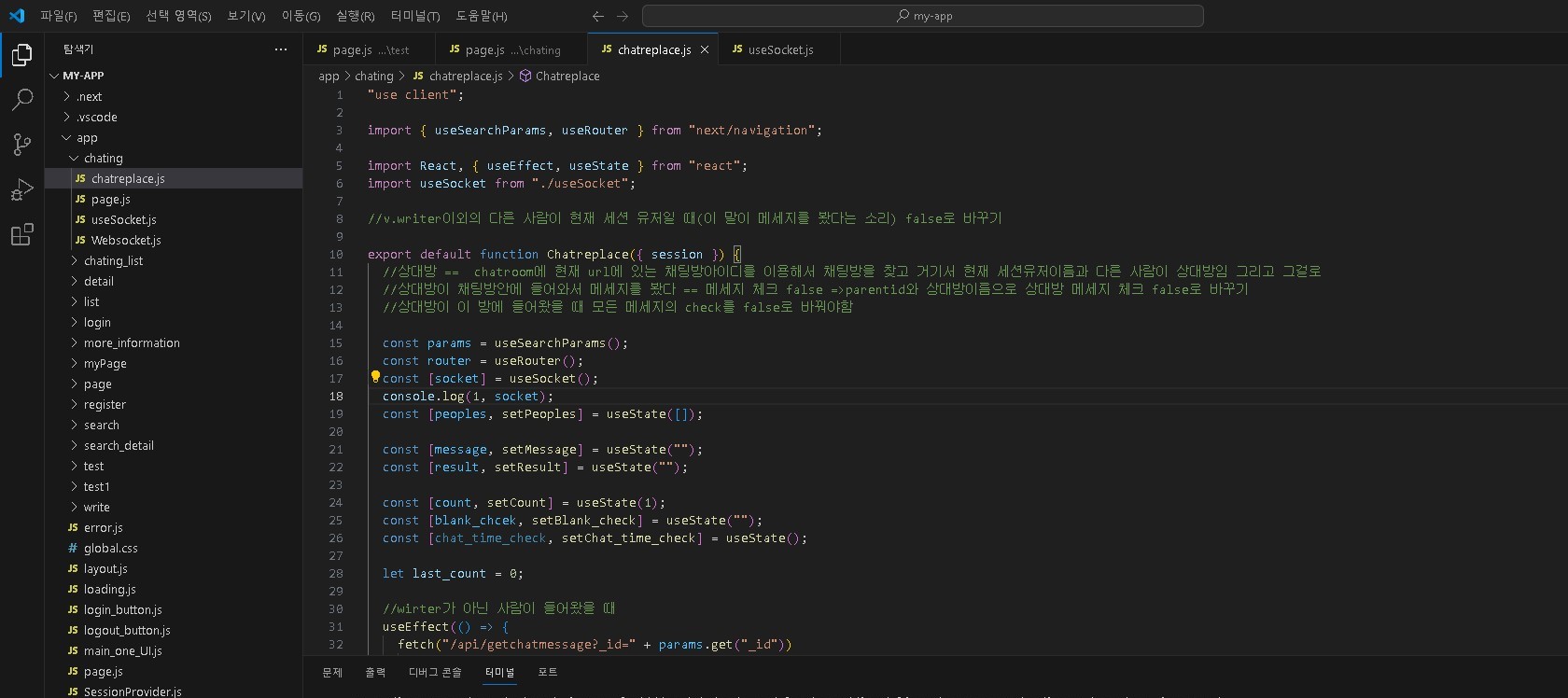Click line number 18 in the gutter
The height and width of the screenshot is (698, 1568).
336,397
